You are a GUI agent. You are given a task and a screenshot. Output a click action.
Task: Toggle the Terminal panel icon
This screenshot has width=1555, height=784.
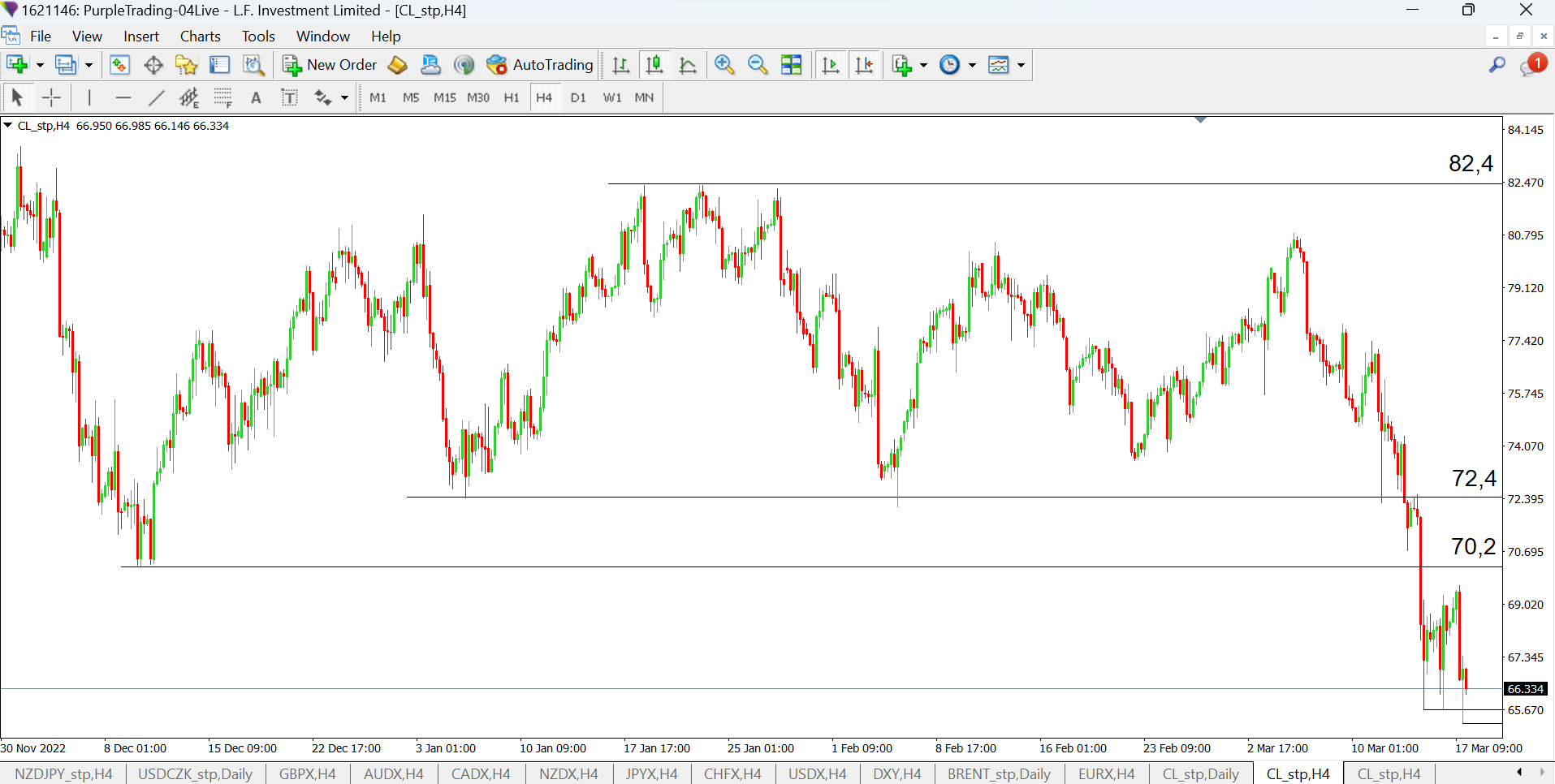pos(220,65)
